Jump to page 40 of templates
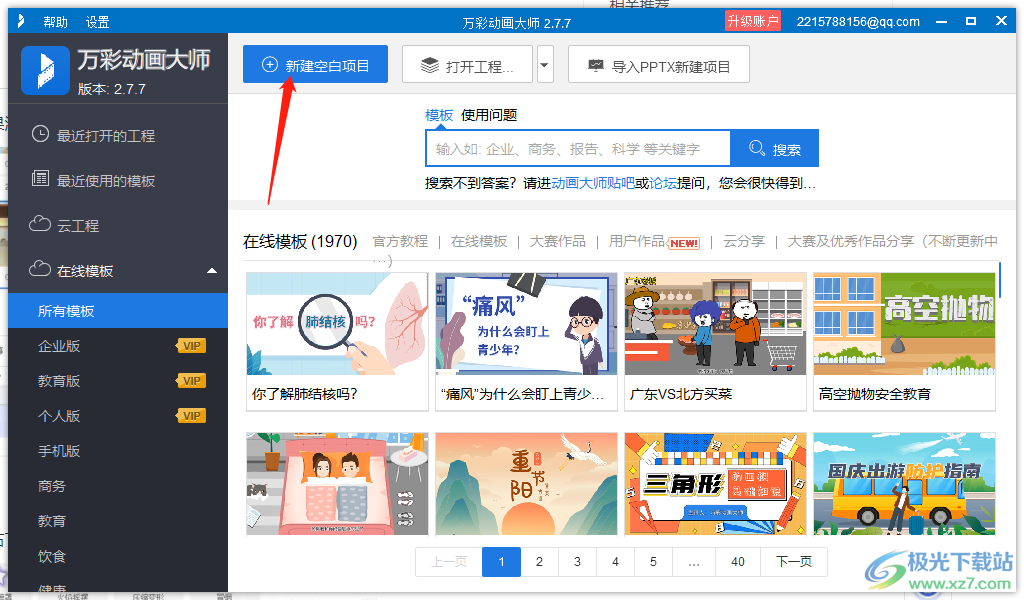Viewport: 1024px width, 600px height. [x=738, y=561]
